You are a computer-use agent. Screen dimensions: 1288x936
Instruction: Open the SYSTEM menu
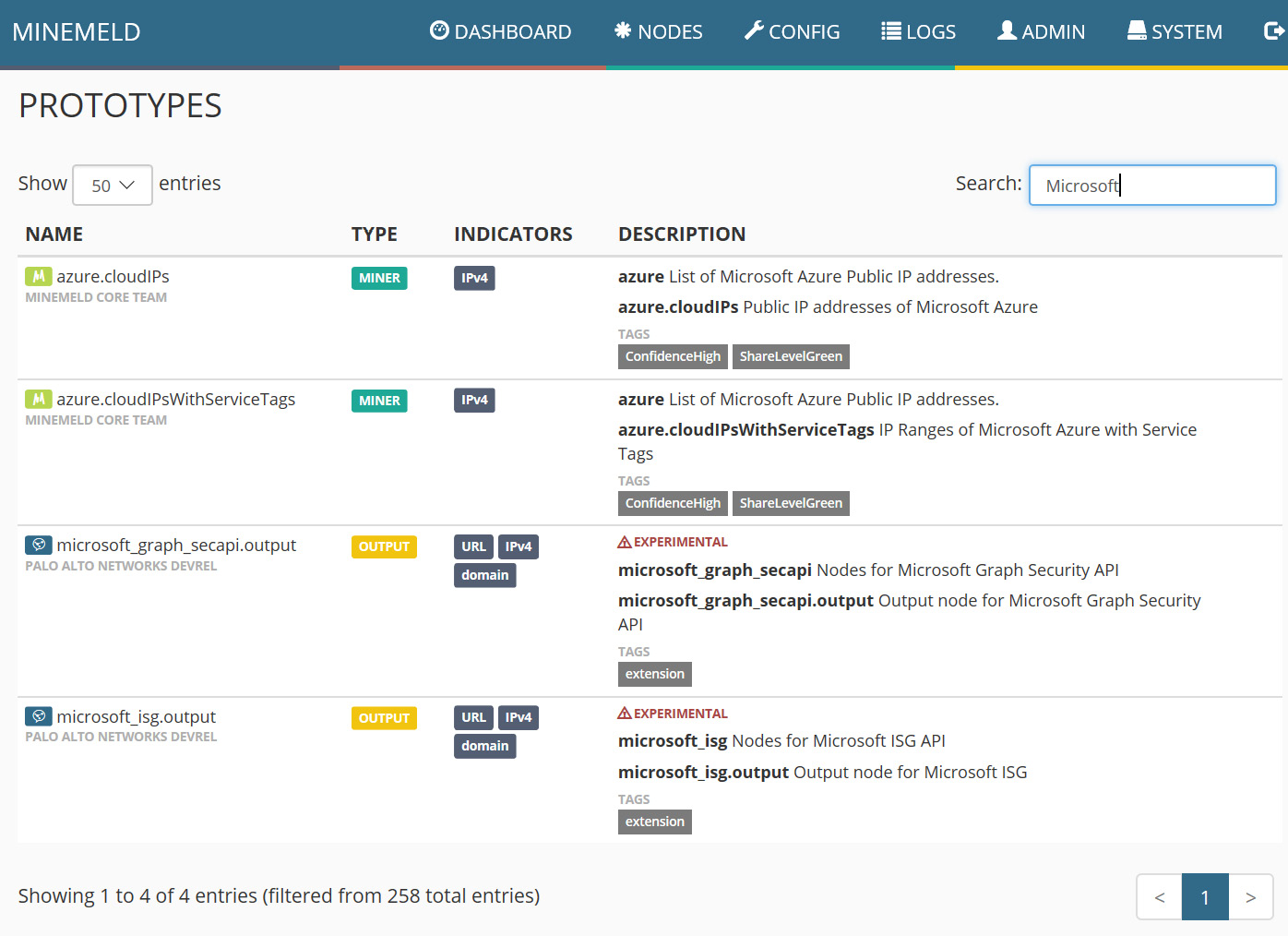coord(1175,31)
